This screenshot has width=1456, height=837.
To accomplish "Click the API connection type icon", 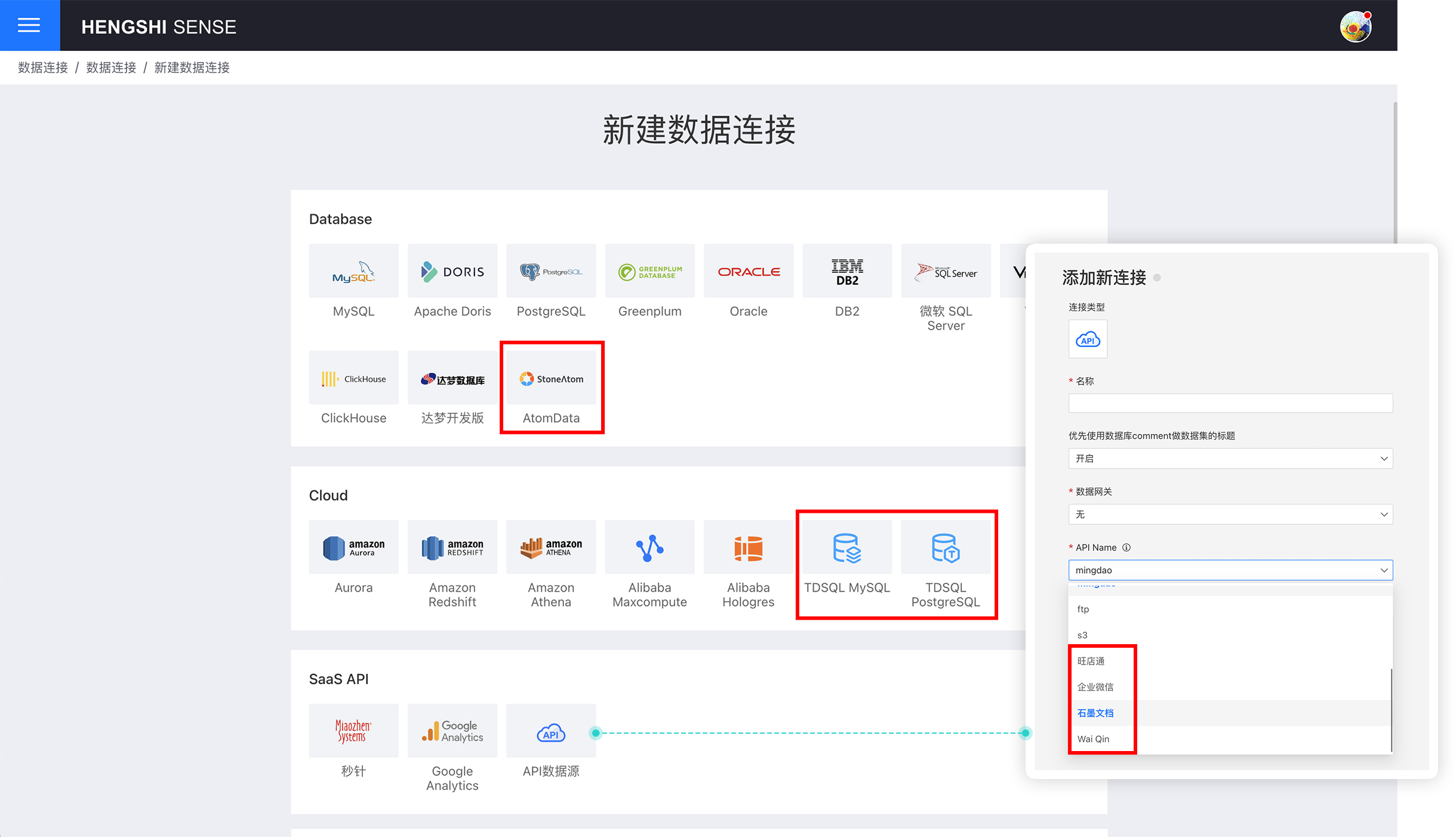I will click(1088, 339).
